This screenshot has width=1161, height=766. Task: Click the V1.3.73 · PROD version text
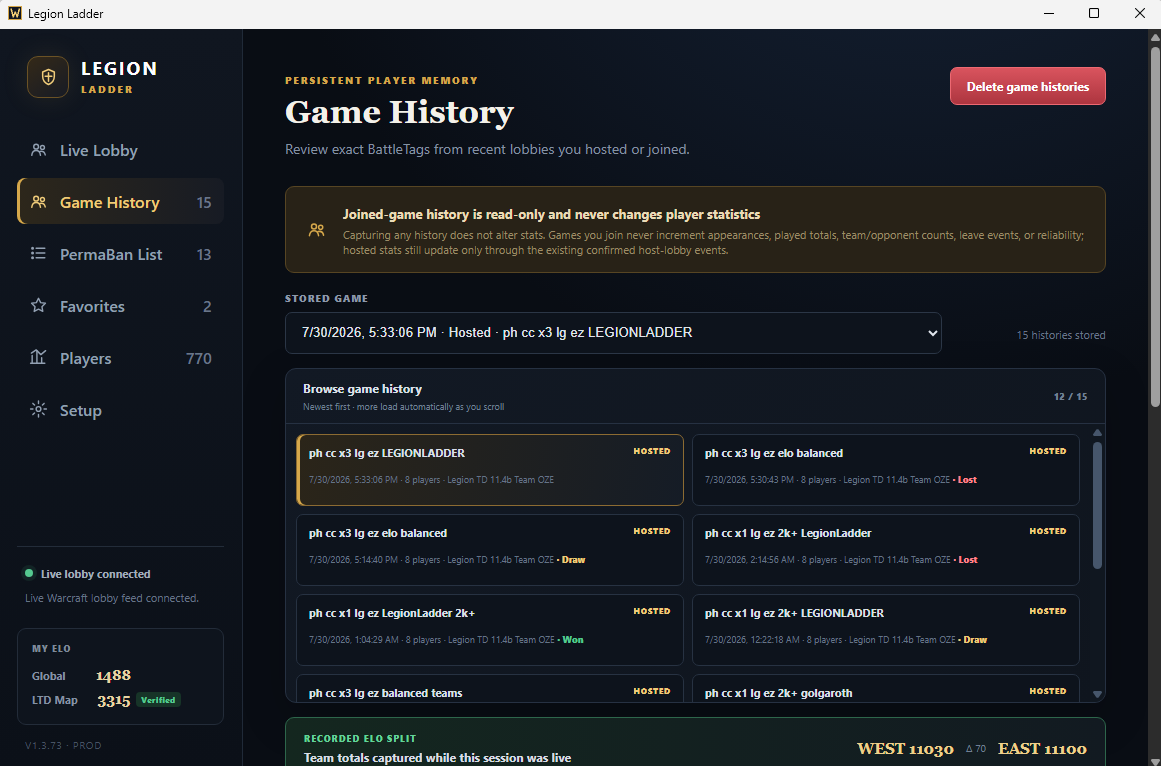[63, 745]
